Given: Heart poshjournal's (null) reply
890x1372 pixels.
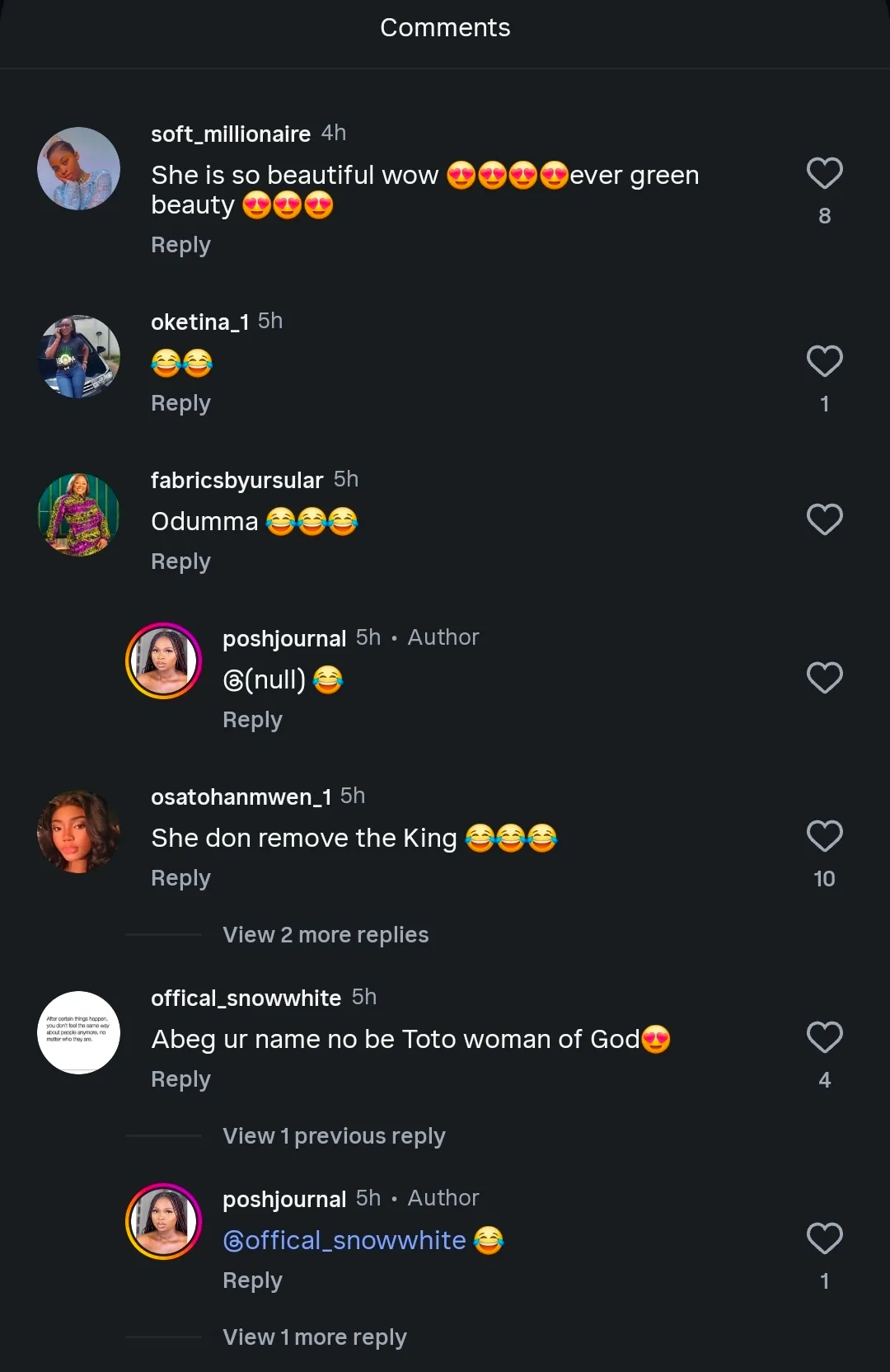Looking at the screenshot, I should pyautogui.click(x=824, y=678).
